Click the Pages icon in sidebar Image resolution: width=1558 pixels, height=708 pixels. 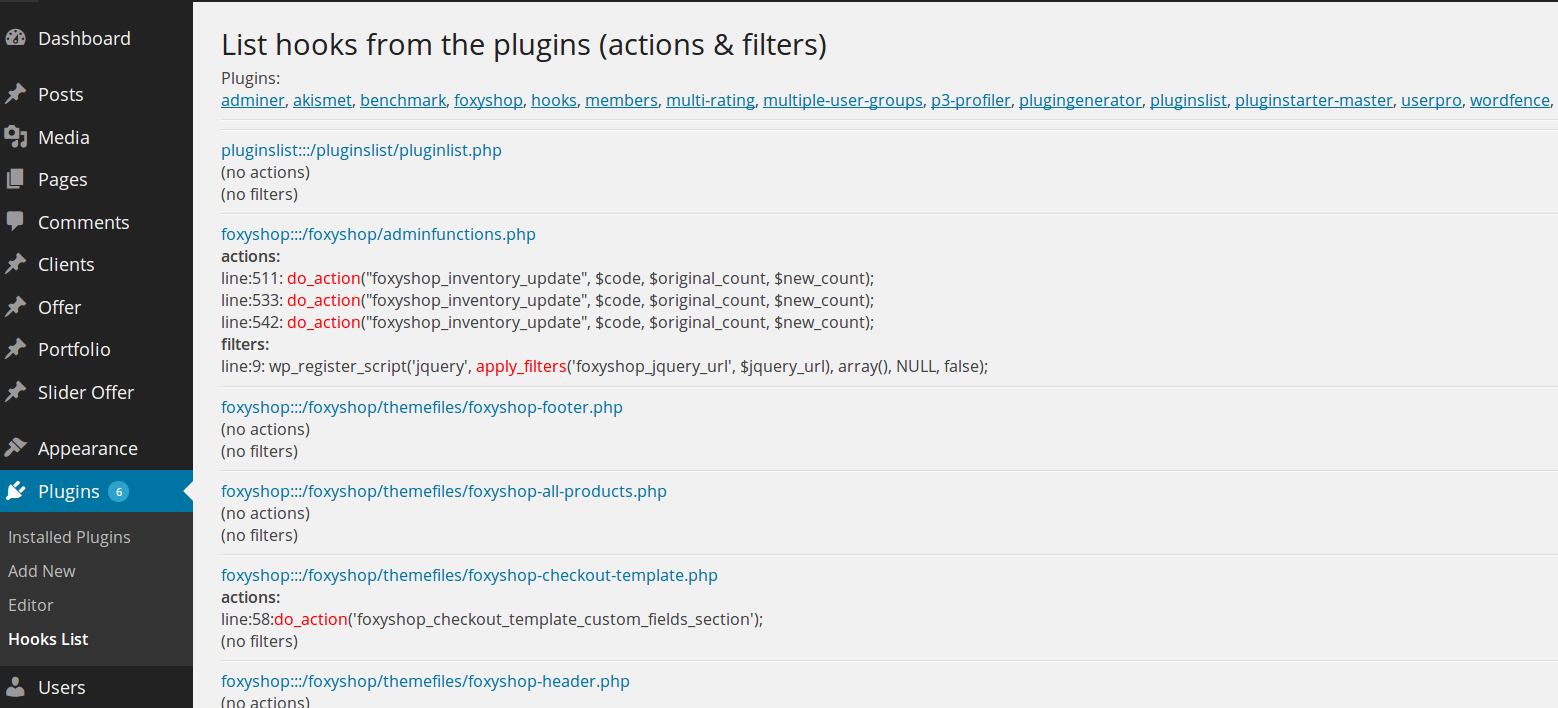click(15, 179)
